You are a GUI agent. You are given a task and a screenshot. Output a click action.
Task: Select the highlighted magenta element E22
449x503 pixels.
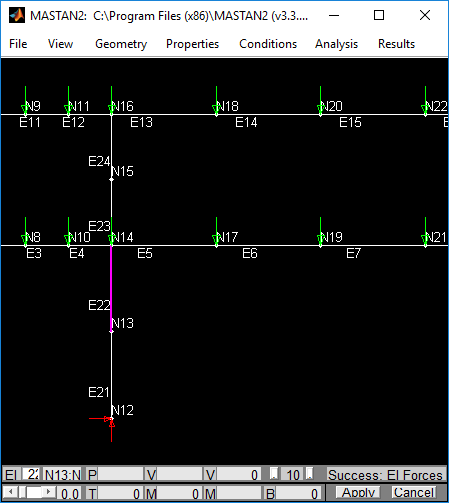(x=111, y=289)
